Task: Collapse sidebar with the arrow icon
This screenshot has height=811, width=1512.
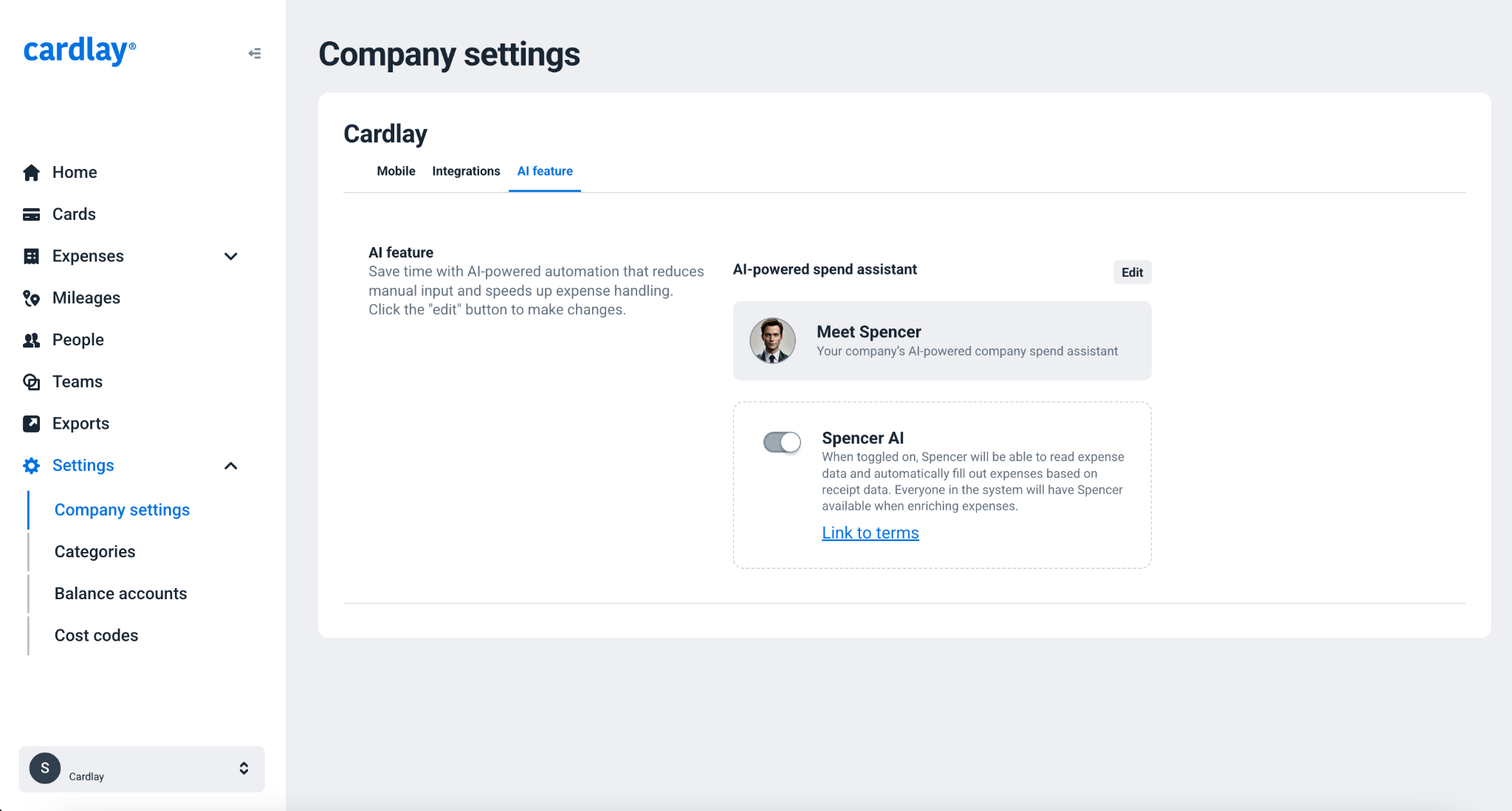Action: click(x=255, y=53)
